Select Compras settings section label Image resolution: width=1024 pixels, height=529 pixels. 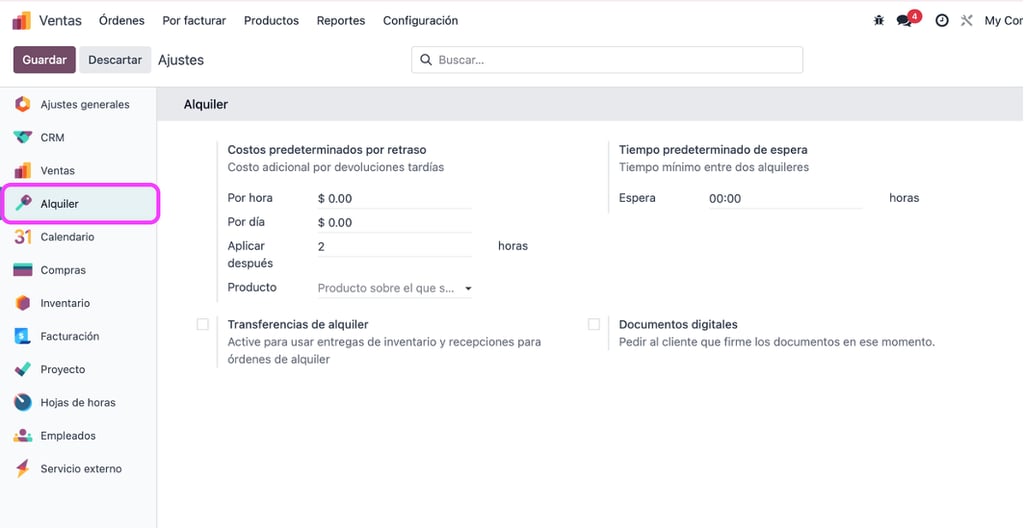coord(63,270)
